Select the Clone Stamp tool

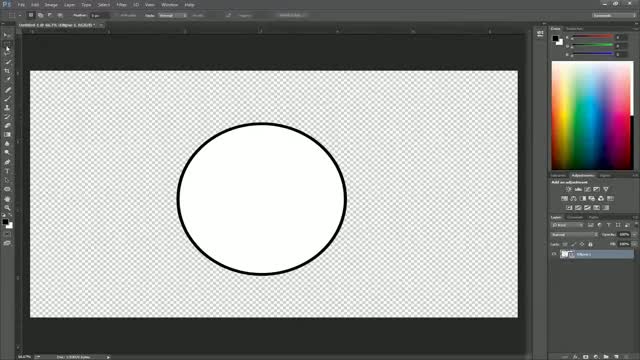point(7,108)
